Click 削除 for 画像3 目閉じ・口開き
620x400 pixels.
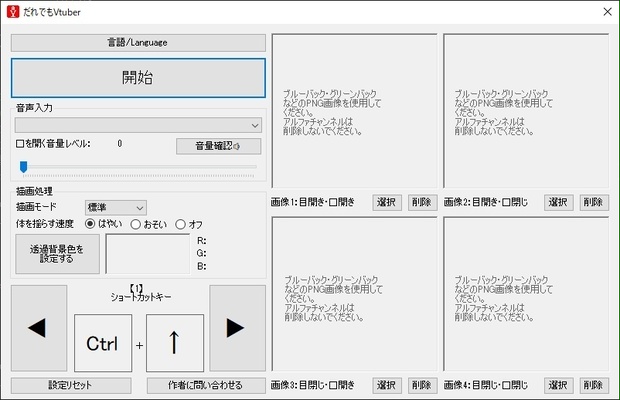coord(422,385)
